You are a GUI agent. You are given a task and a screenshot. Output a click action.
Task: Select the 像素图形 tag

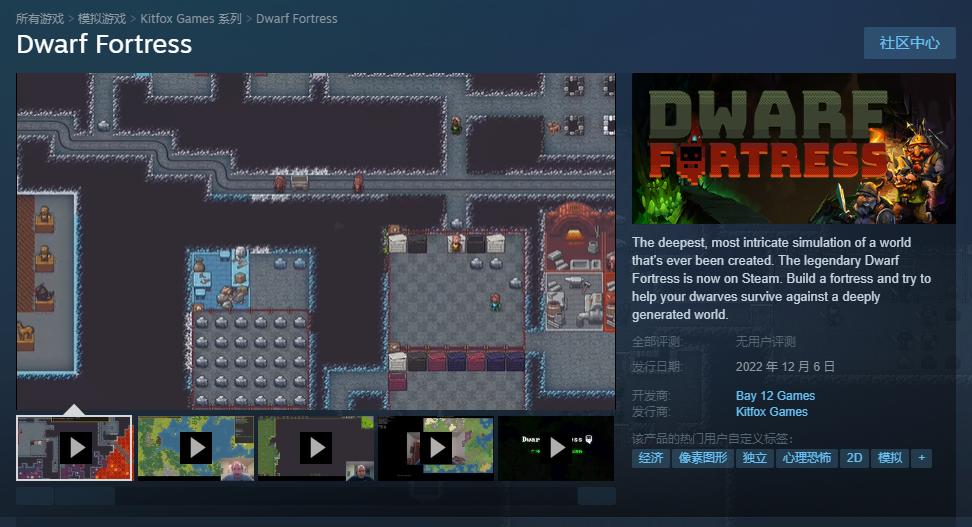[x=703, y=458]
